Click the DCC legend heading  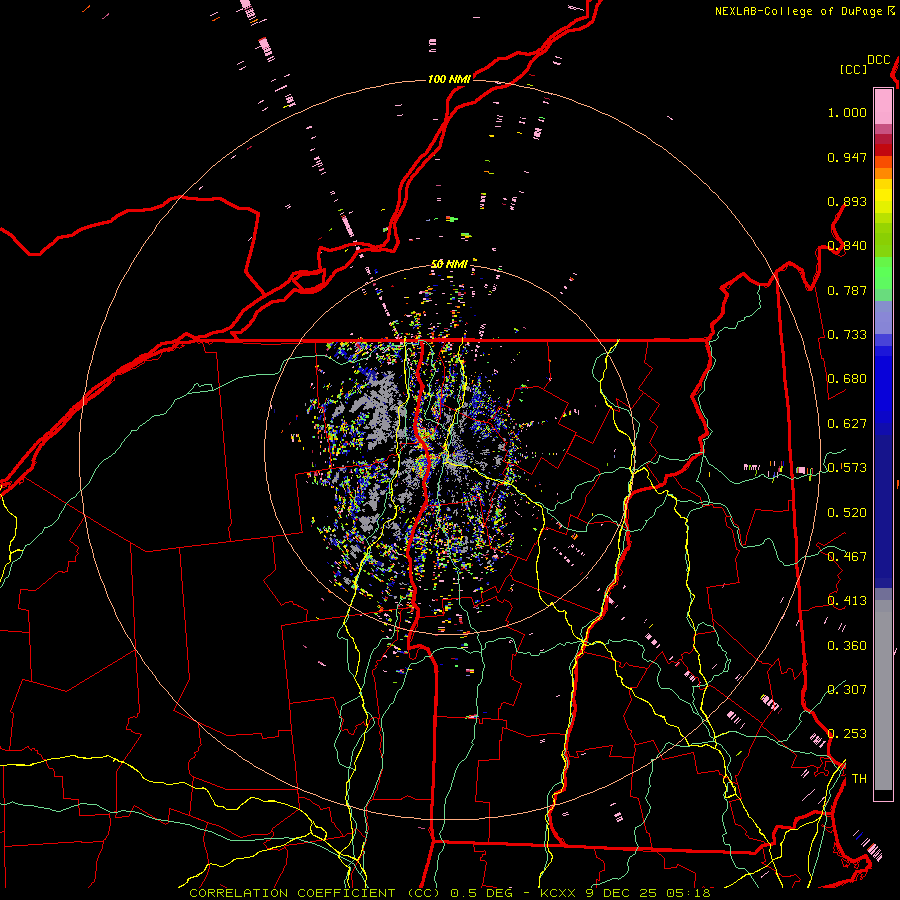coord(878,60)
